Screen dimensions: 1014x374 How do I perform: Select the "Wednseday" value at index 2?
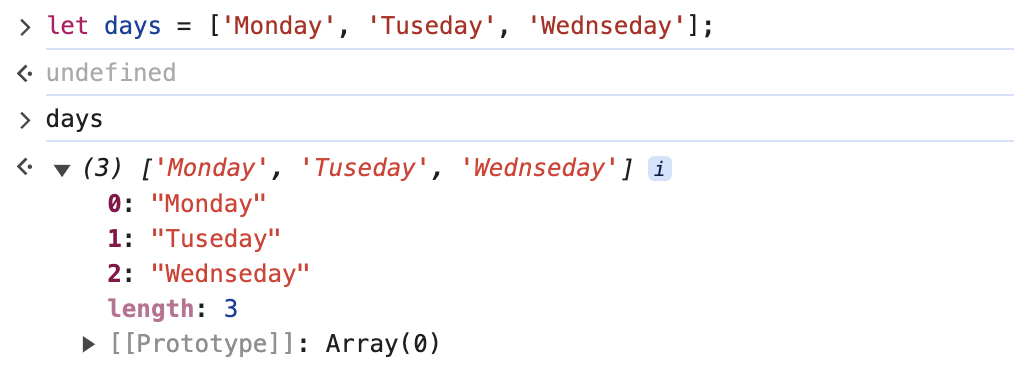pos(230,274)
